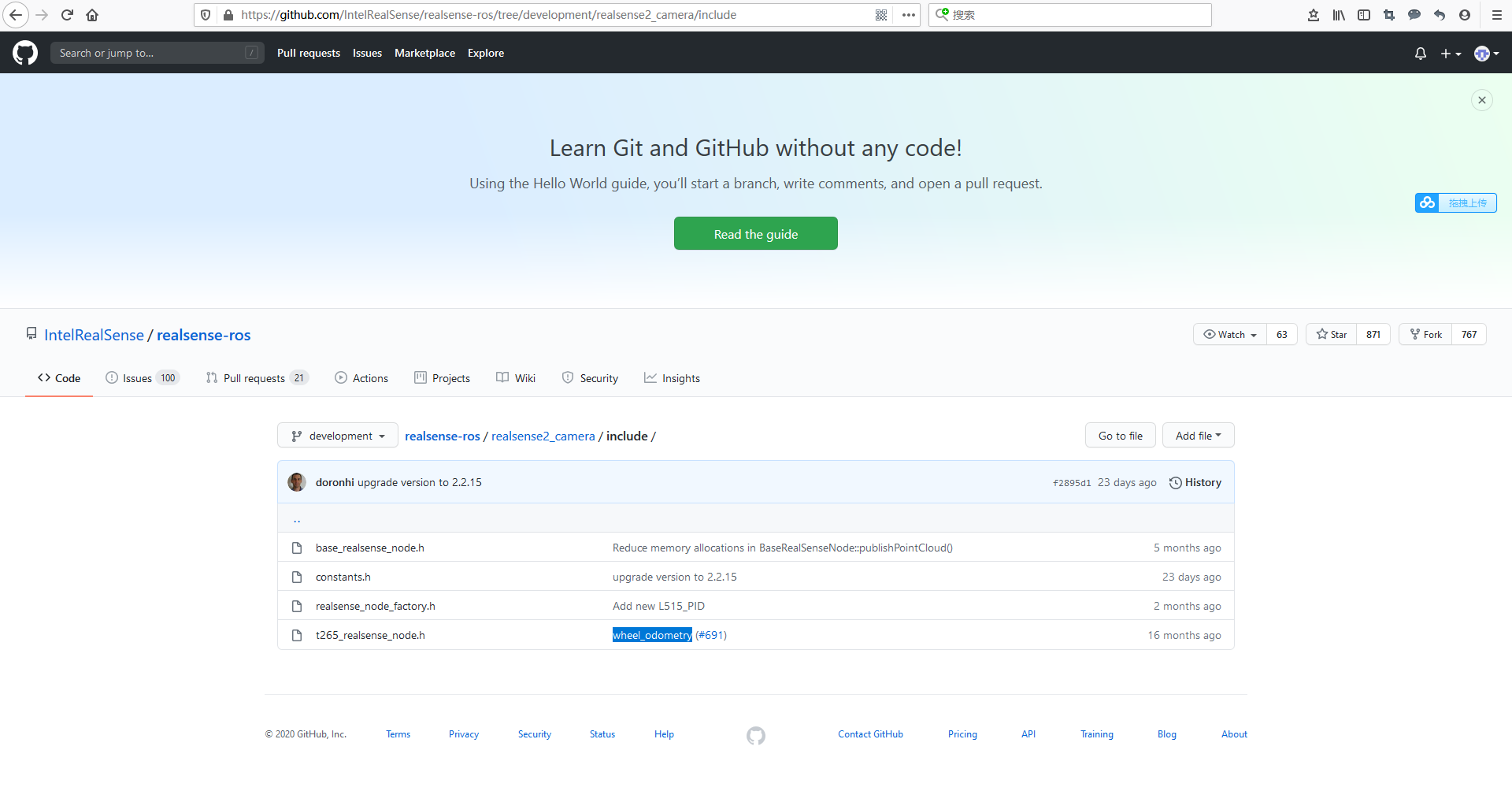View the 767 forks count
The width and height of the screenshot is (1512, 791).
pos(1469,334)
